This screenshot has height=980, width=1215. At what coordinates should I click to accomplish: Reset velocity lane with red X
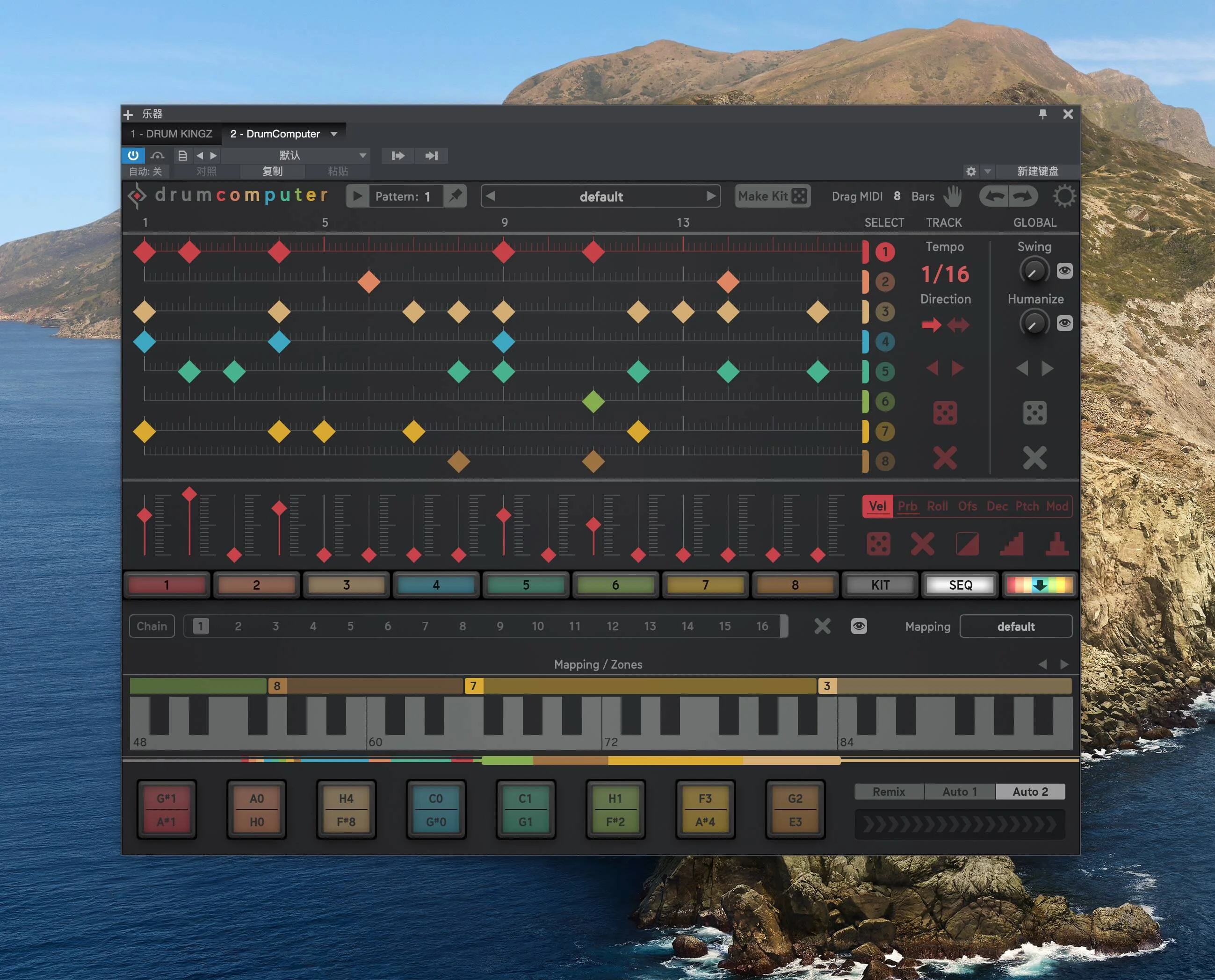[x=923, y=544]
